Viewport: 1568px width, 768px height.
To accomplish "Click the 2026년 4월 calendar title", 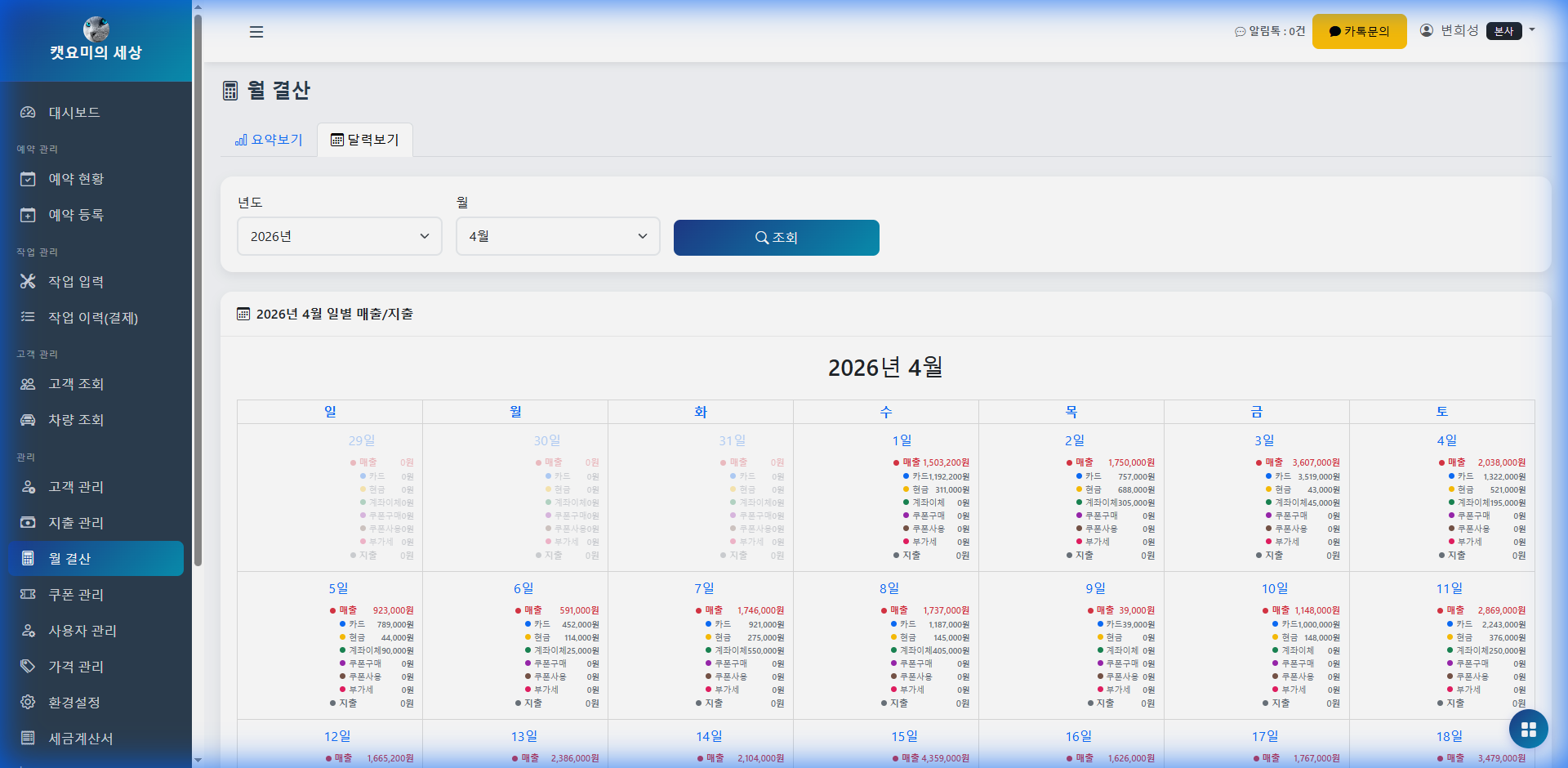I will pos(885,368).
